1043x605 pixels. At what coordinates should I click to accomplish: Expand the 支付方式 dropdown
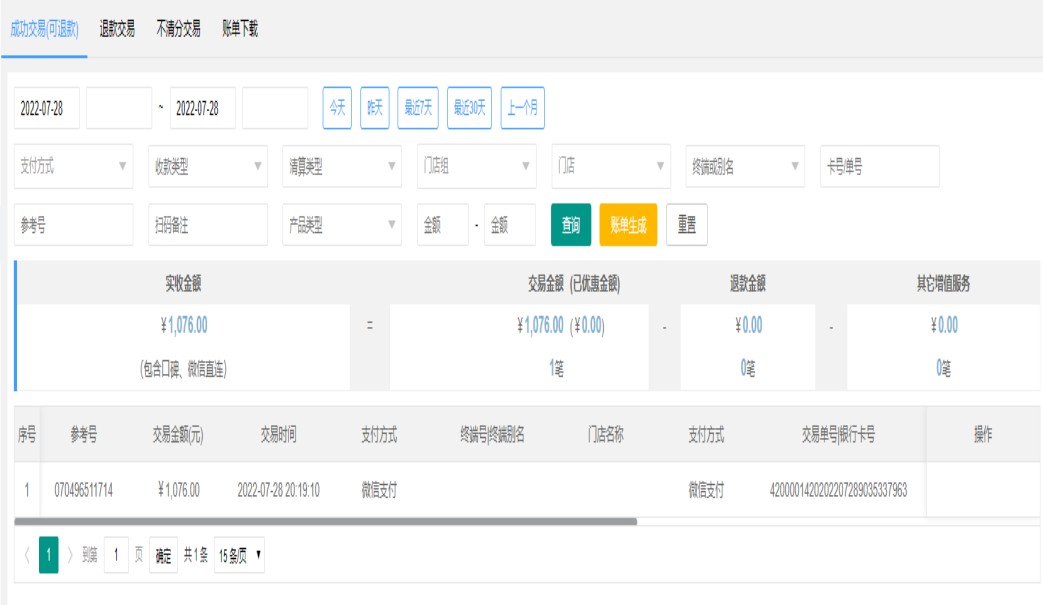coord(74,167)
